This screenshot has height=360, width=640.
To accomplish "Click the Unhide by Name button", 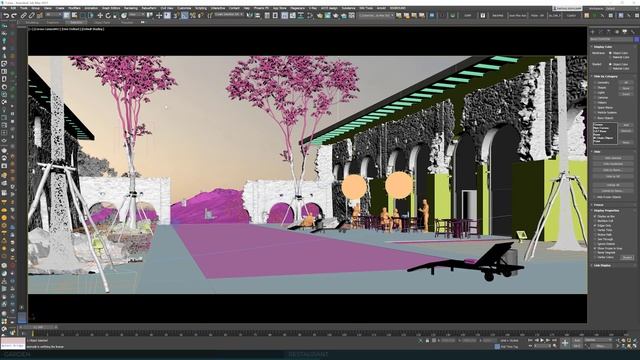I will click(x=613, y=191).
